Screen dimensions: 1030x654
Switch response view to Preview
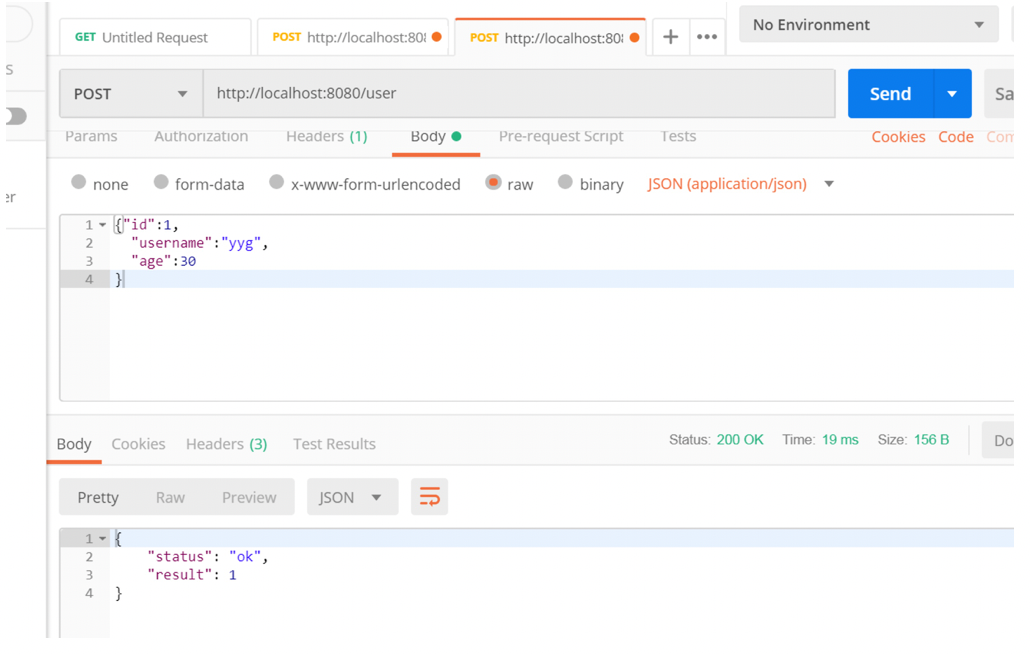point(249,498)
